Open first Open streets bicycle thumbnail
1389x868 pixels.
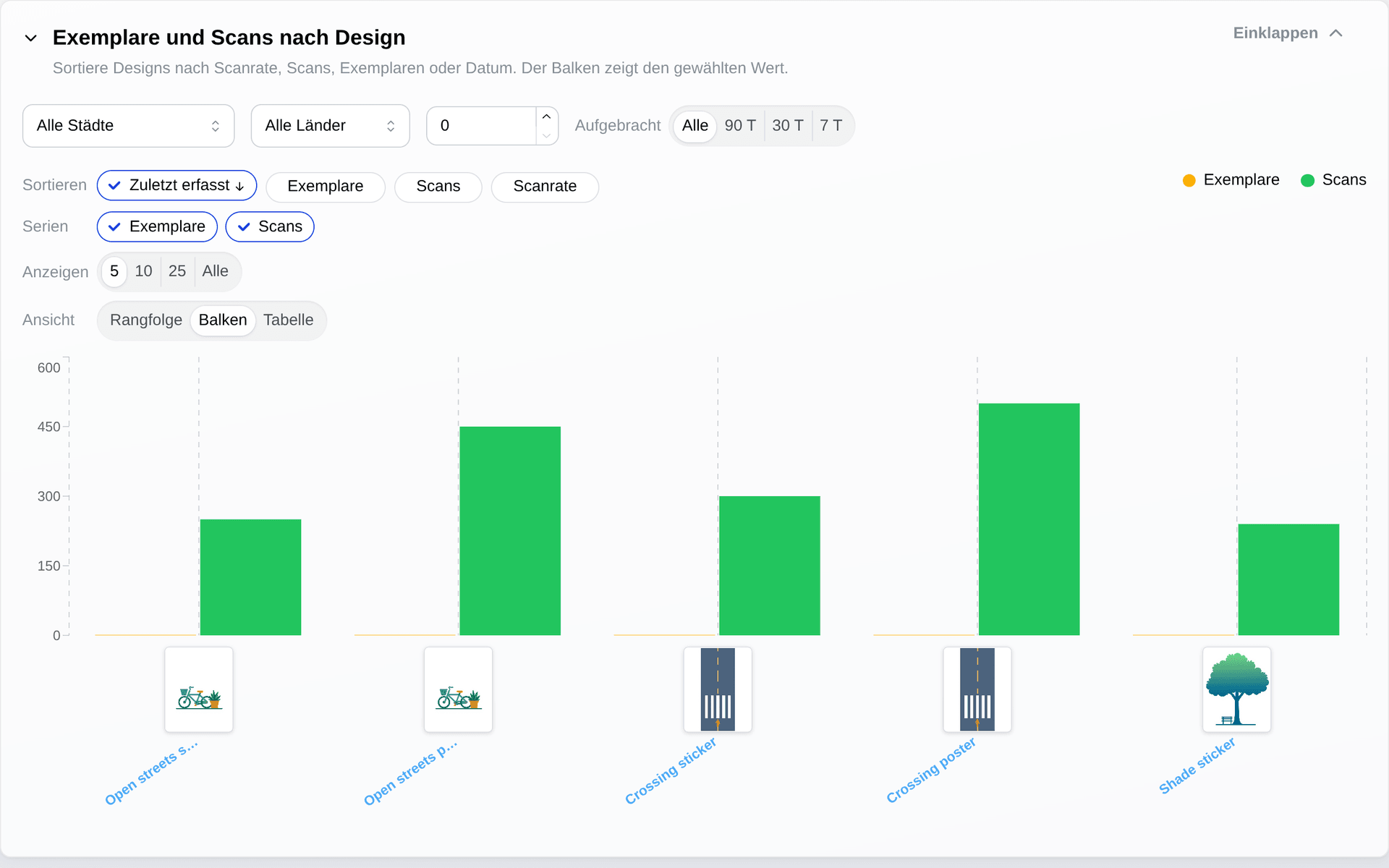click(x=199, y=689)
